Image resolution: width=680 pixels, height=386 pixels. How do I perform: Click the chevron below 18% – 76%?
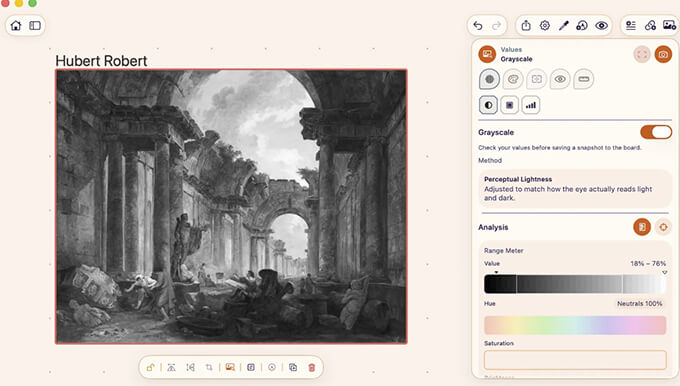pos(664,272)
